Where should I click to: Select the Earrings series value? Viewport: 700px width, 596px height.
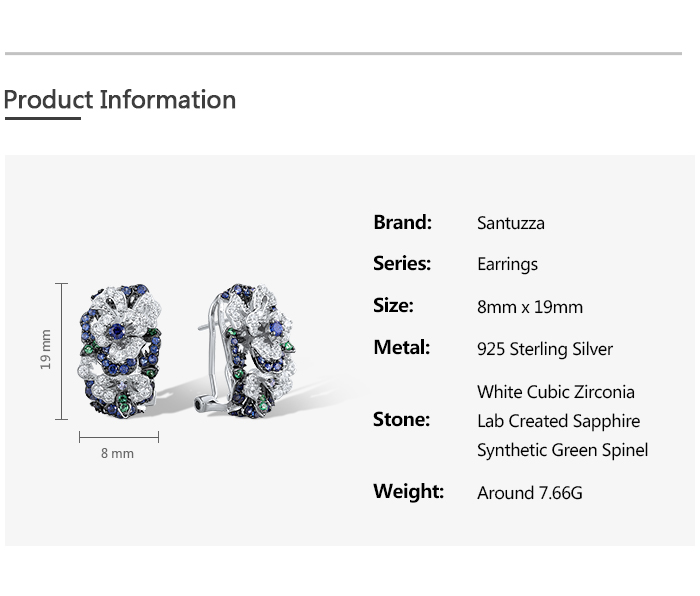click(507, 265)
